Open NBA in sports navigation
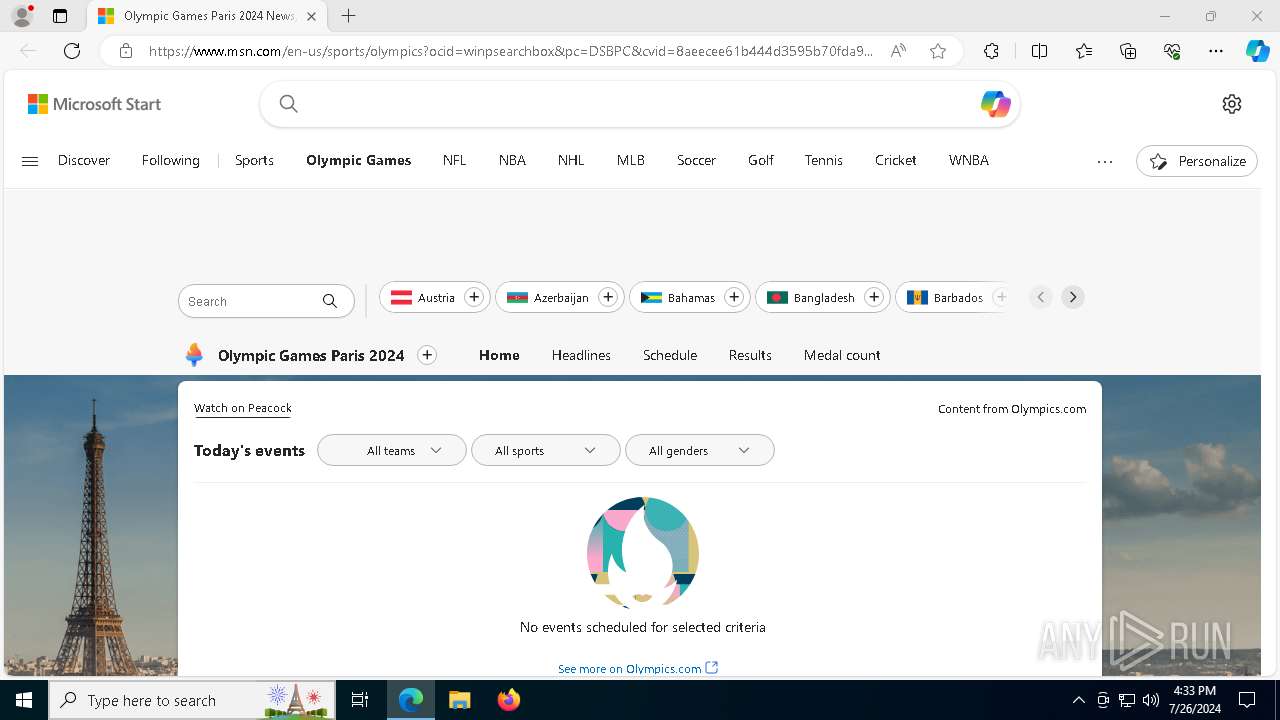The image size is (1280, 720). click(512, 160)
